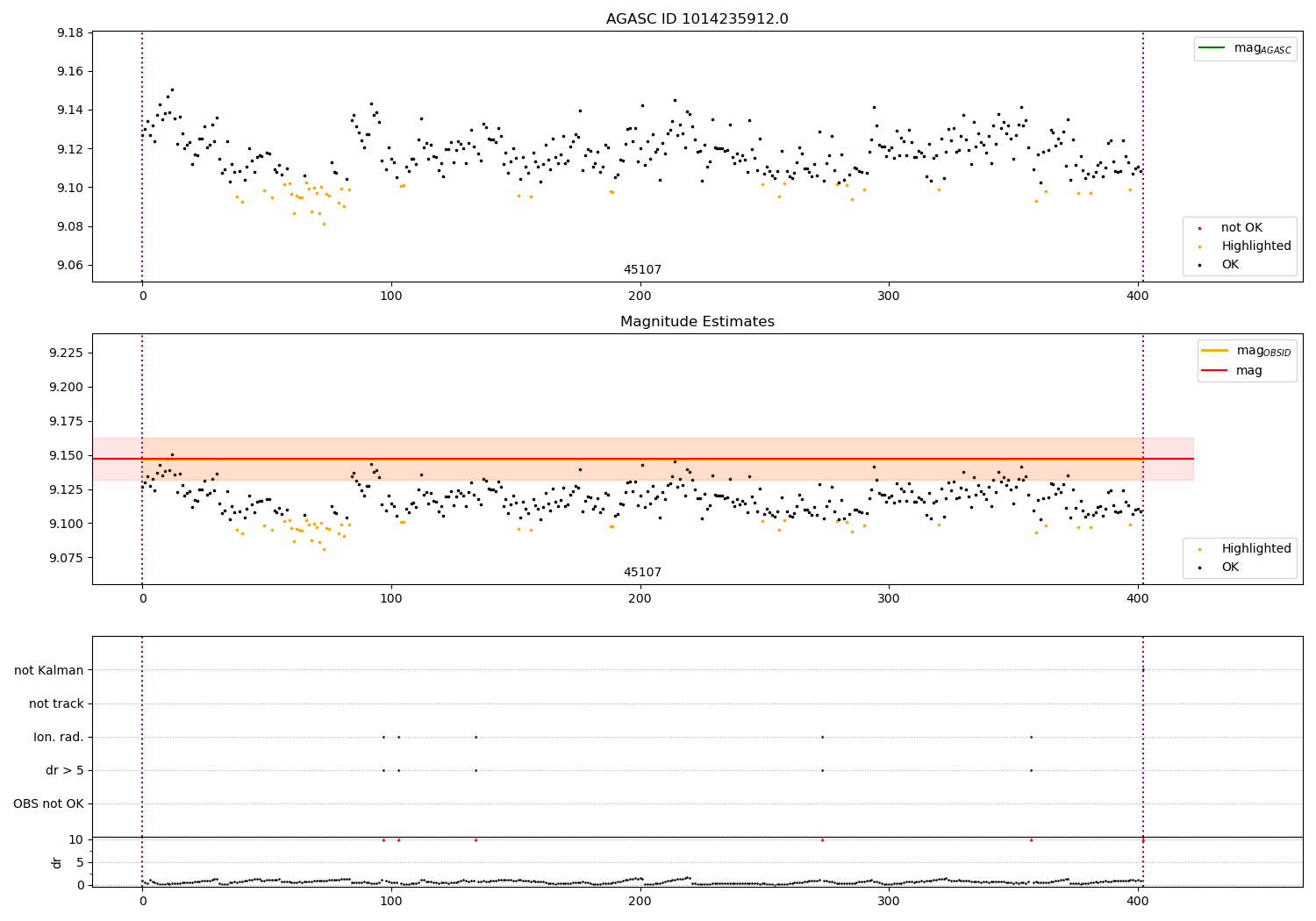1316x921 pixels.
Task: Click the red triangle marker near x 134
Action: click(476, 839)
